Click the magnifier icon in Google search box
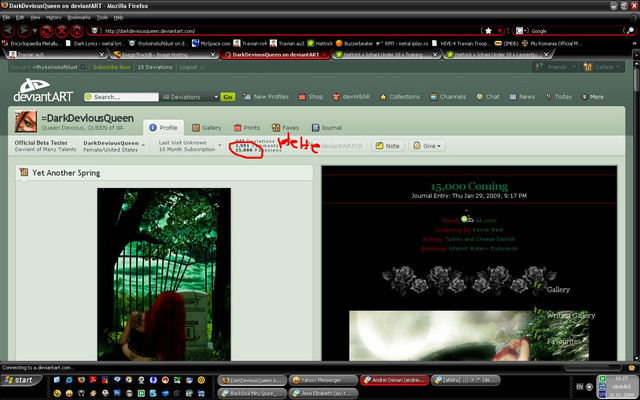Image resolution: width=640 pixels, height=400 pixels. 631,31
